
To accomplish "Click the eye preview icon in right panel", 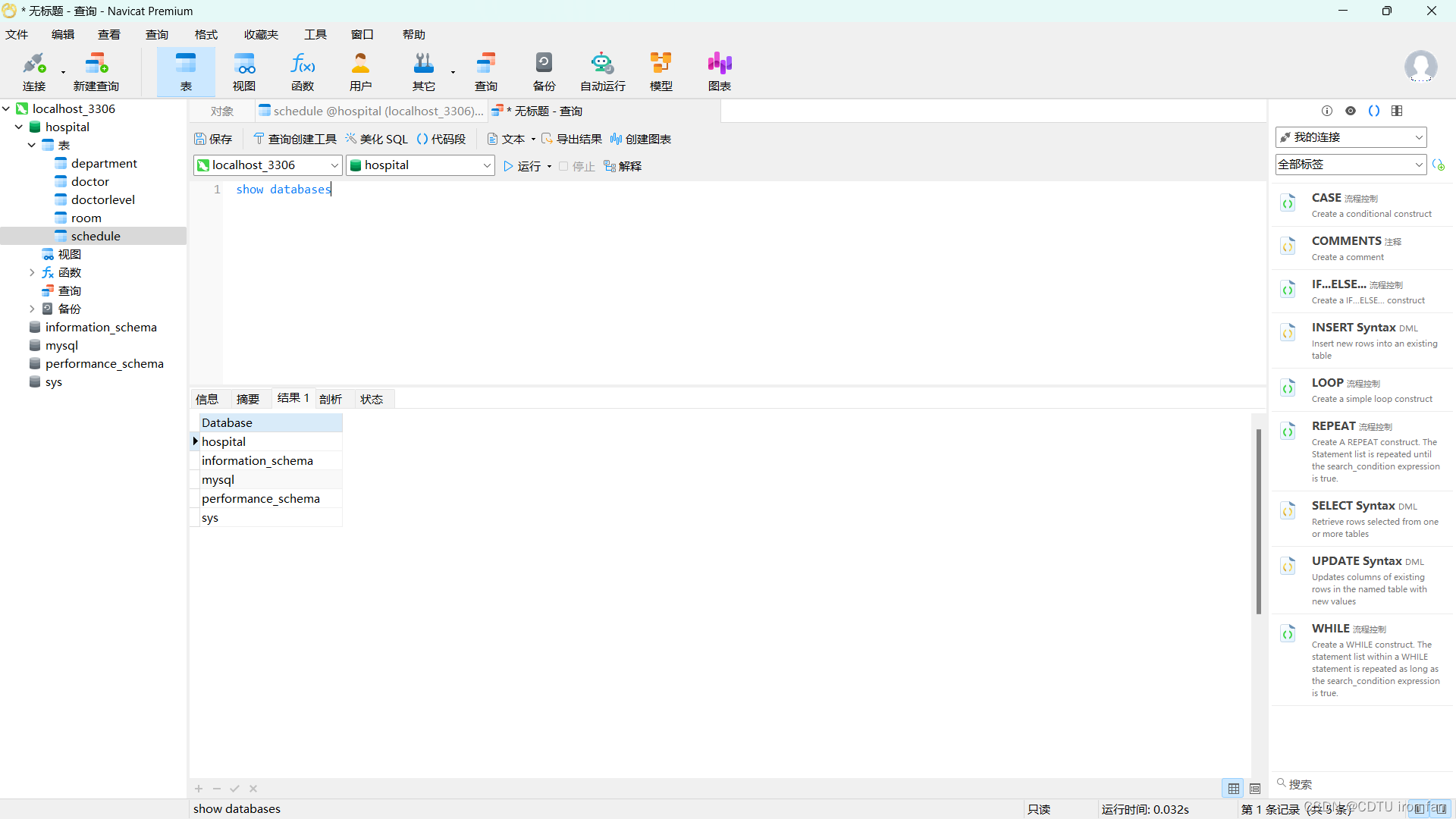I will click(x=1351, y=111).
